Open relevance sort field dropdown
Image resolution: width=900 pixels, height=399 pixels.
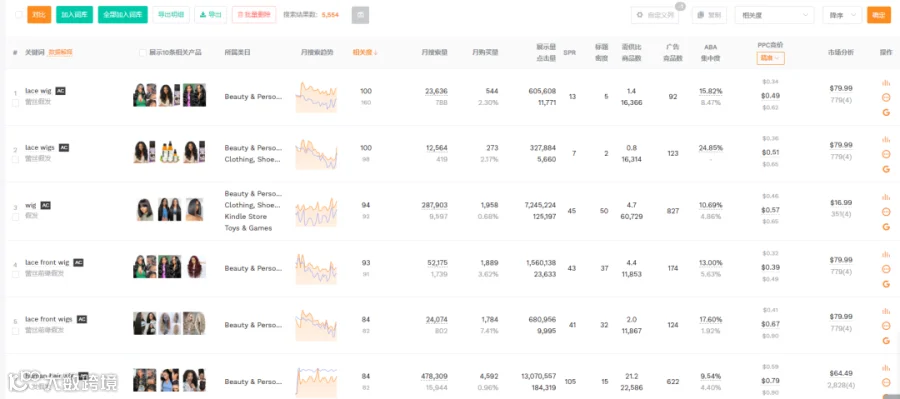(x=774, y=16)
